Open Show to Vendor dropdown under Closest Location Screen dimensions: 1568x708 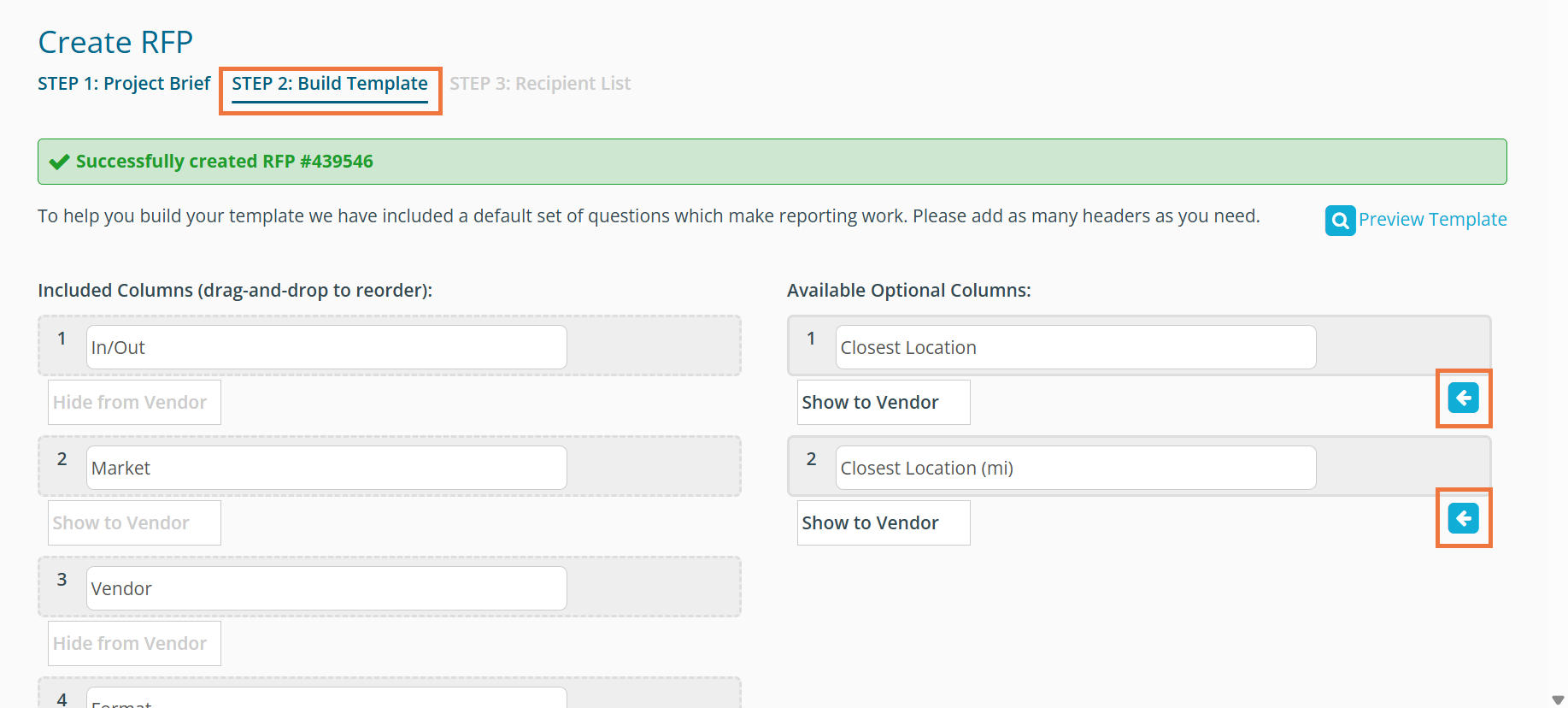point(884,403)
